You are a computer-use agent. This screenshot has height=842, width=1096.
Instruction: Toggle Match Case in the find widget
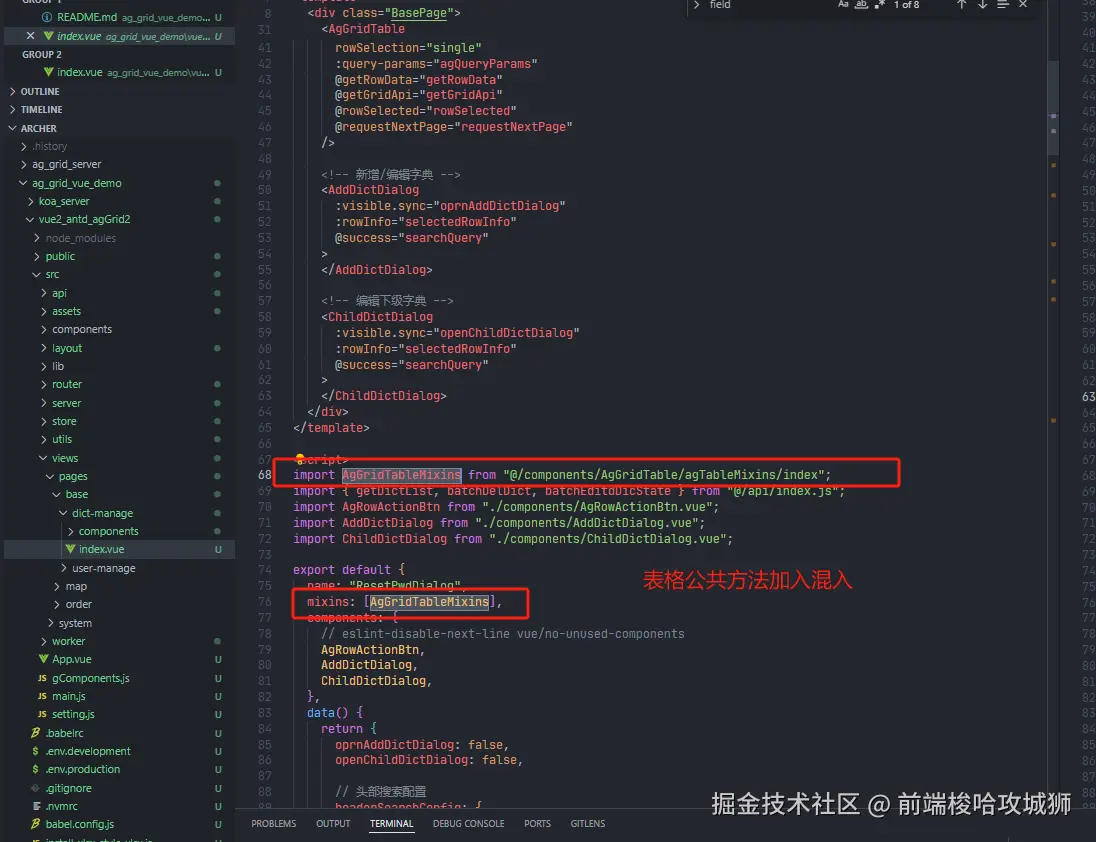(x=843, y=4)
